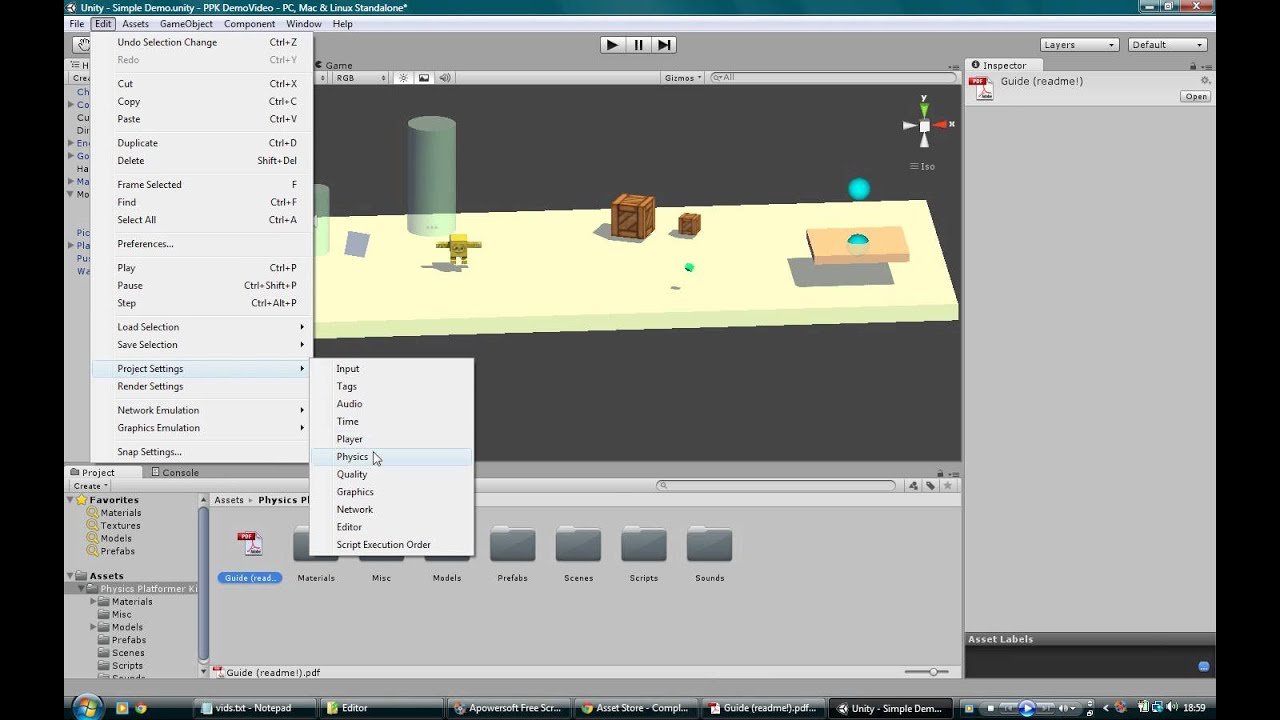Open the Sounds folder icon
The height and width of the screenshot is (720, 1280).
710,545
